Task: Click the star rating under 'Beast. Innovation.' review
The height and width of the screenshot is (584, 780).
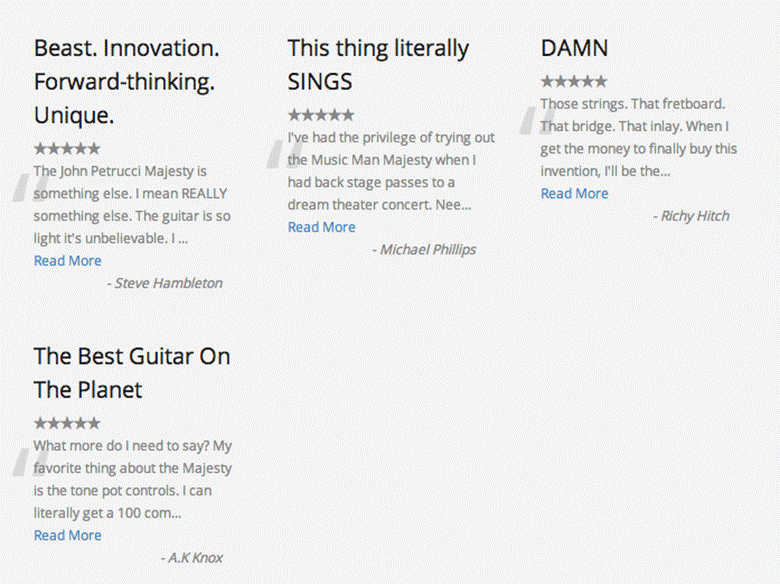Action: pyautogui.click(x=67, y=148)
